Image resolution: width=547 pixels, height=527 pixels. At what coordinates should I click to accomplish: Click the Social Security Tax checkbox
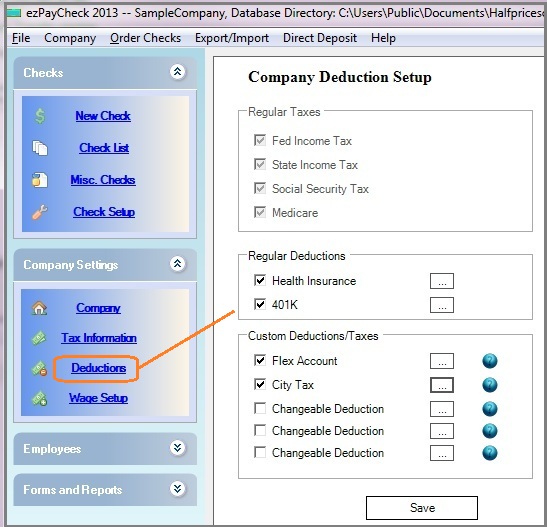pos(260,188)
